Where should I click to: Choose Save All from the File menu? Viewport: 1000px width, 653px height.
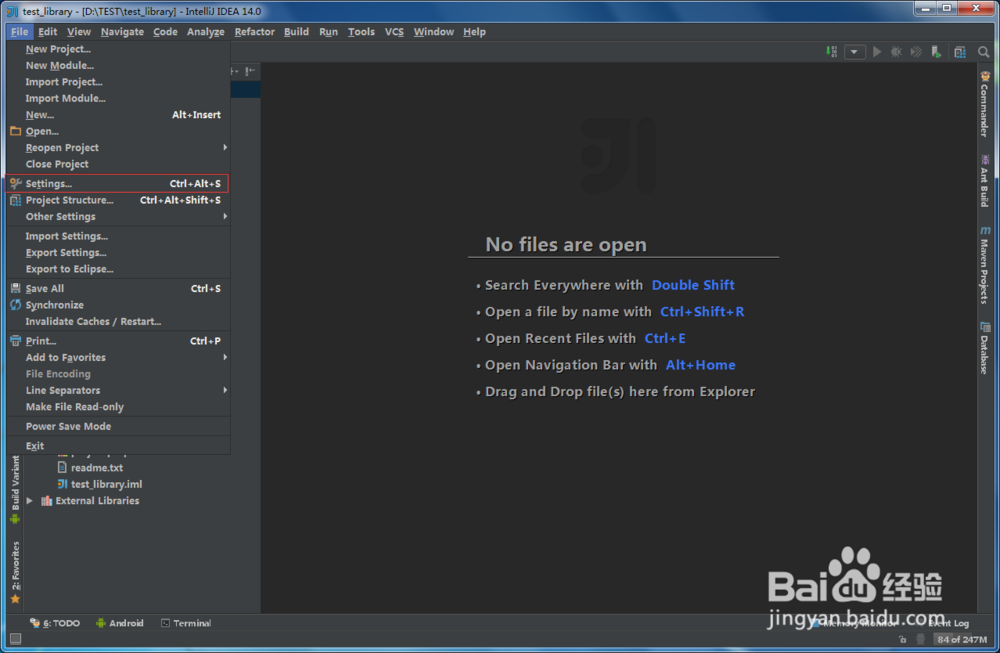coord(118,289)
